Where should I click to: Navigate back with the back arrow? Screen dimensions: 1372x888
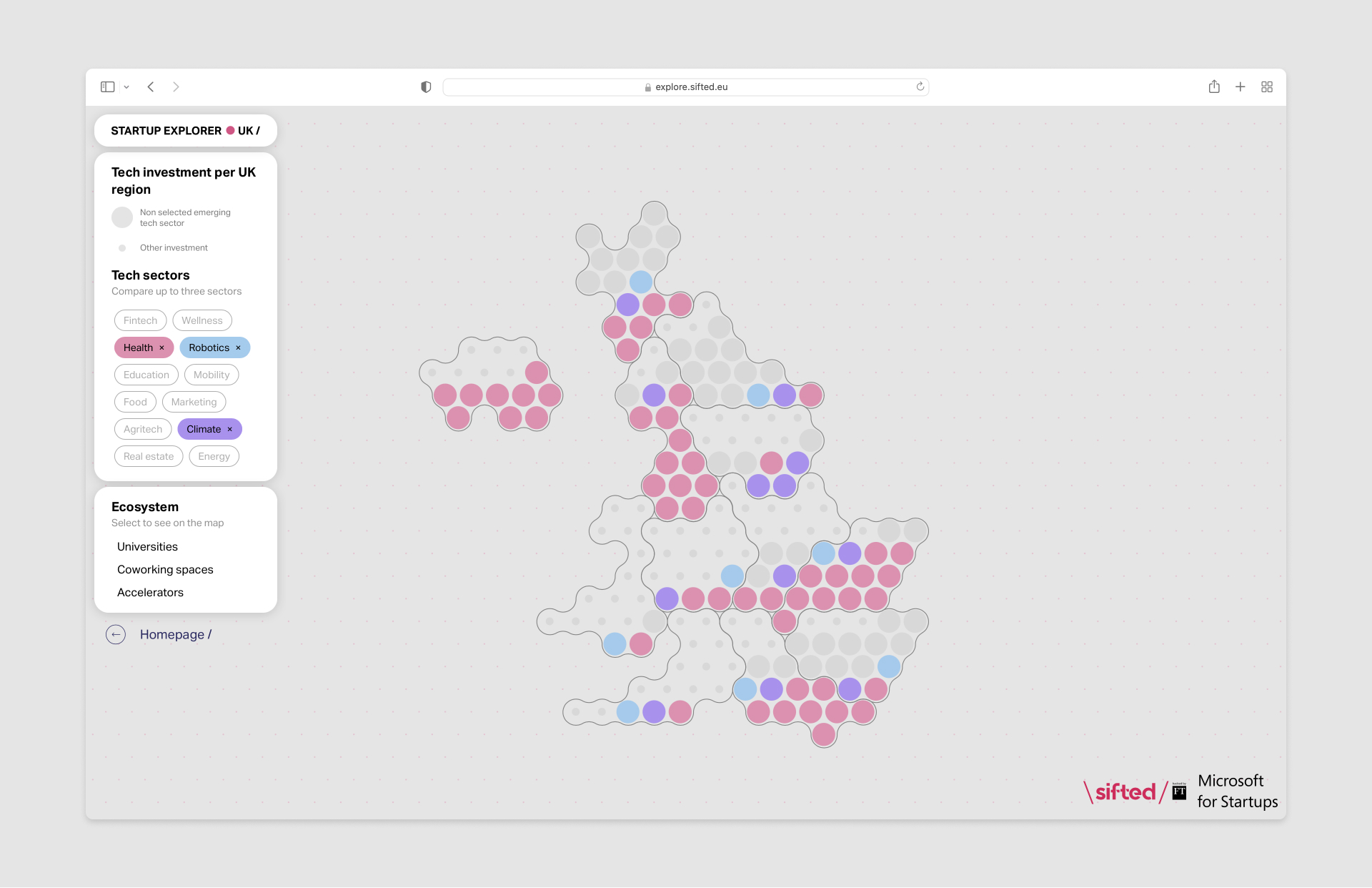tap(151, 87)
